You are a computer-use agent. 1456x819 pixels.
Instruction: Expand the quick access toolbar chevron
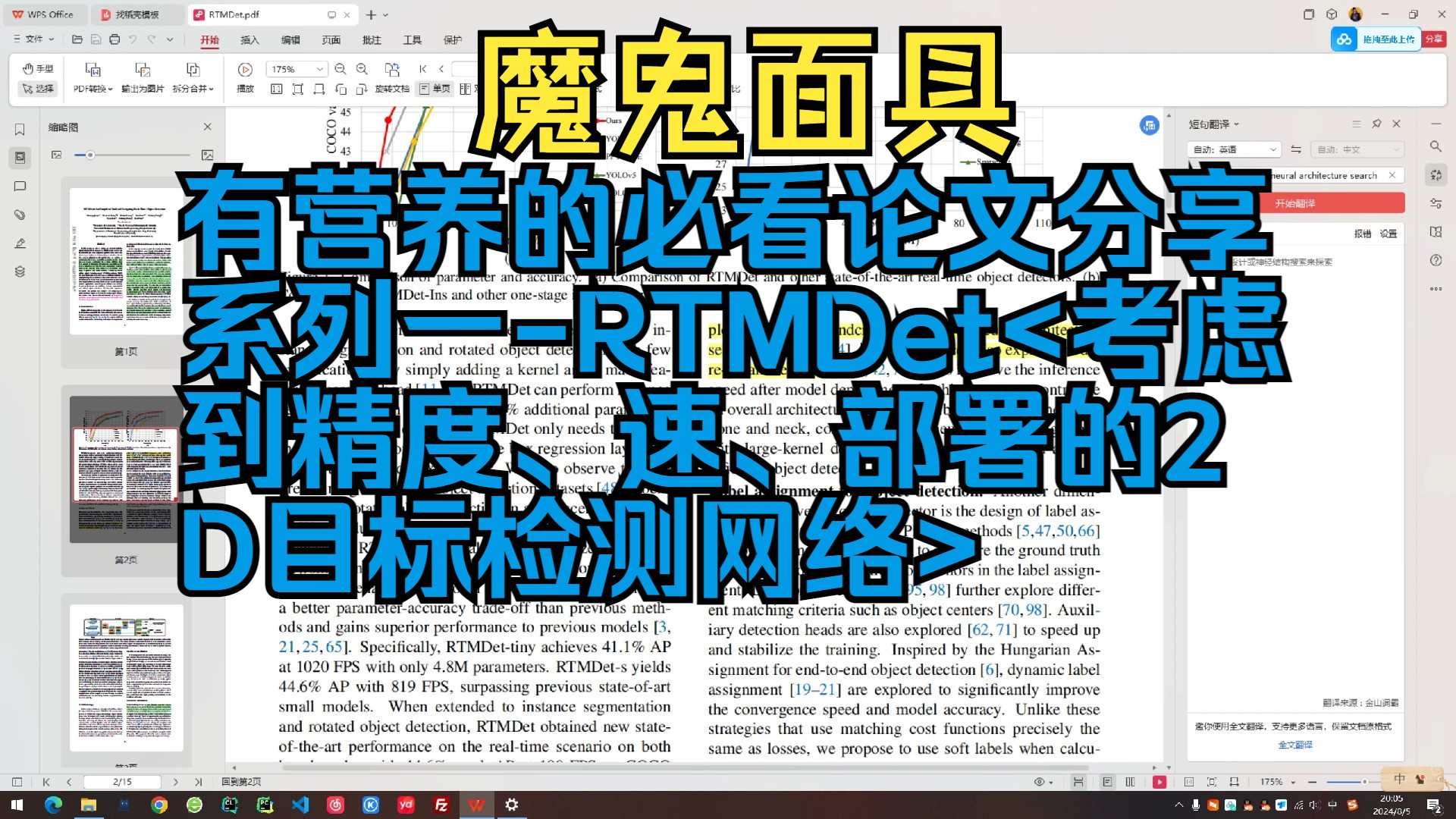(170, 39)
